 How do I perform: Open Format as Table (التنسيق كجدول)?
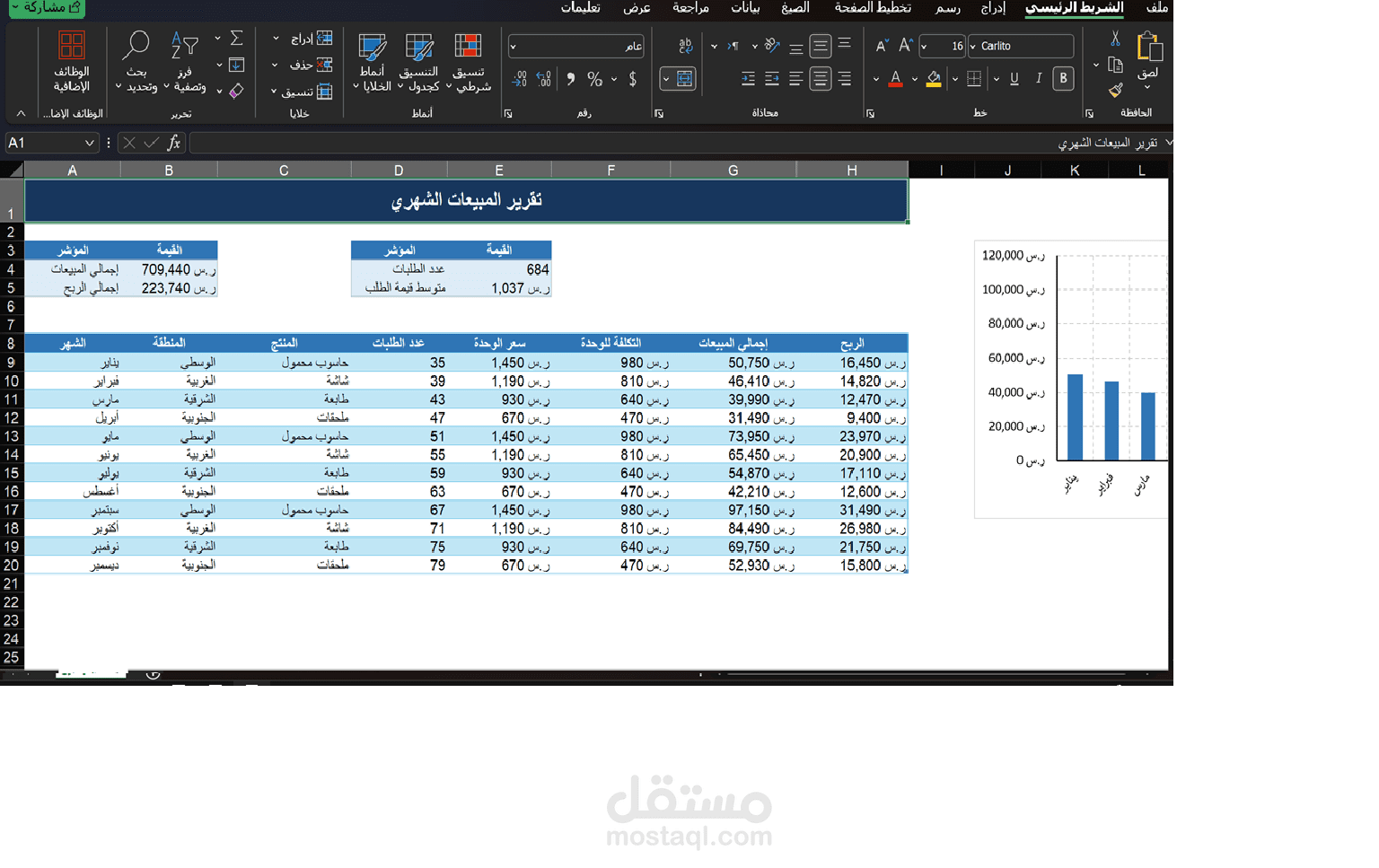419,62
